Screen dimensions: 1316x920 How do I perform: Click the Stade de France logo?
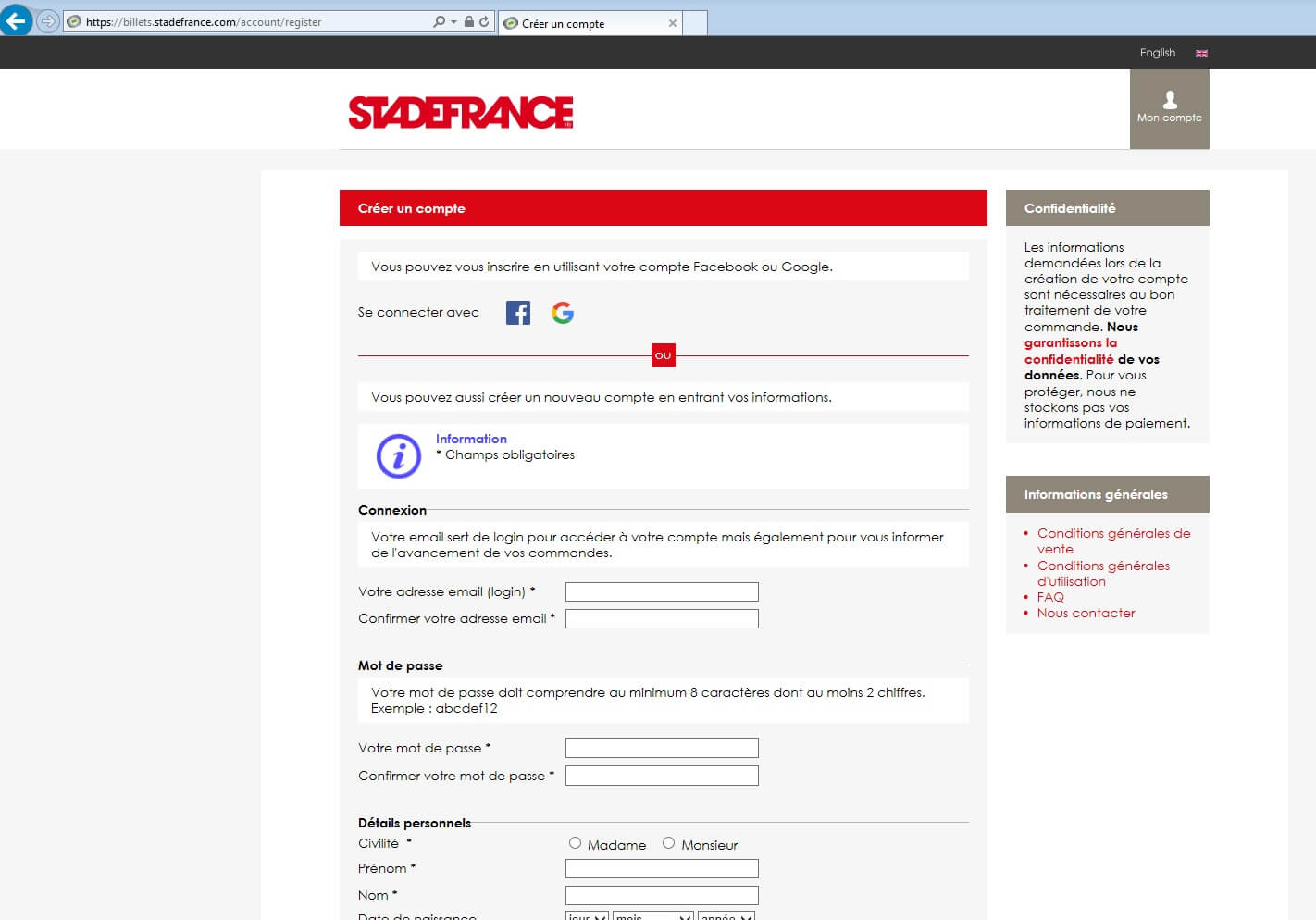point(461,113)
